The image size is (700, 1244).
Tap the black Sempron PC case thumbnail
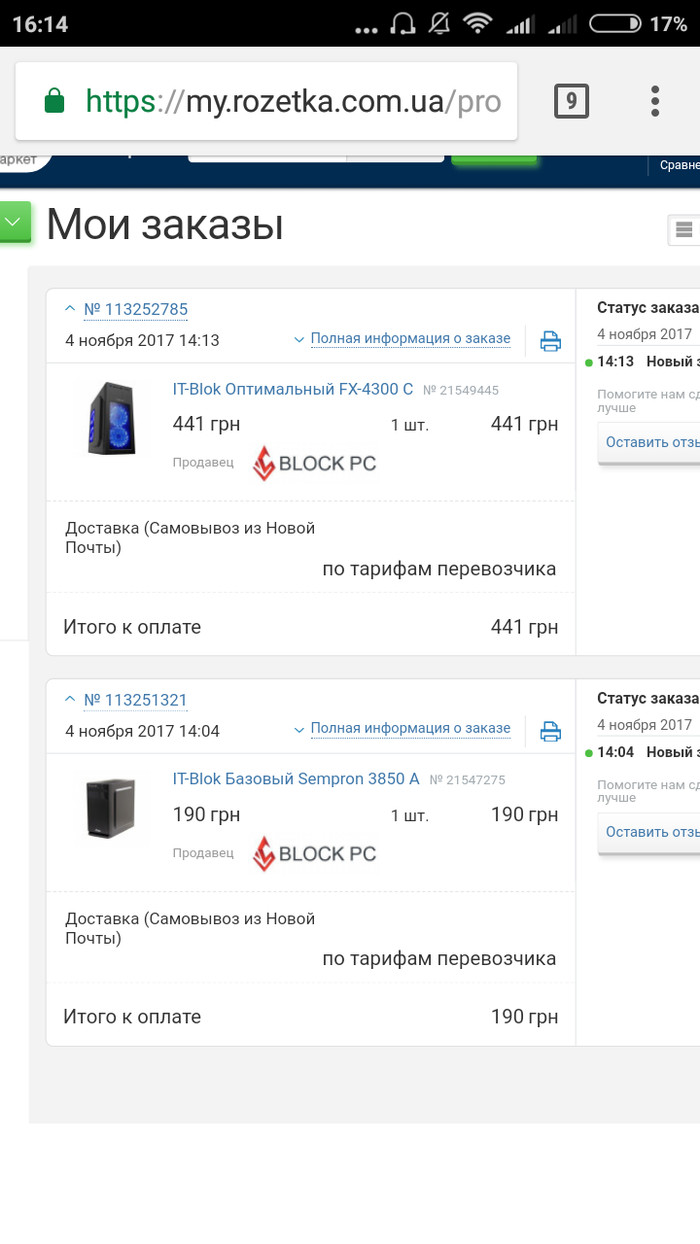click(111, 807)
